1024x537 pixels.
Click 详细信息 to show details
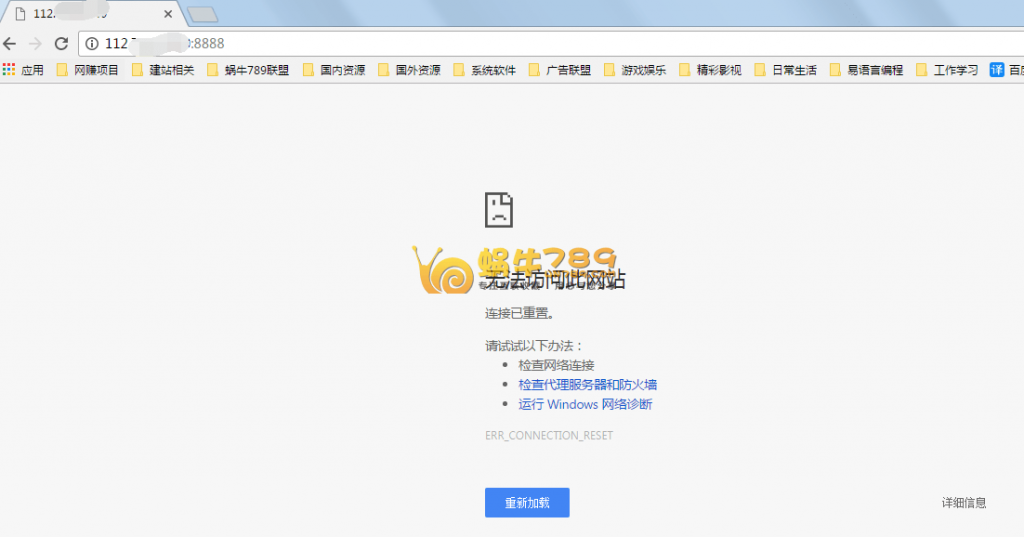coord(964,503)
